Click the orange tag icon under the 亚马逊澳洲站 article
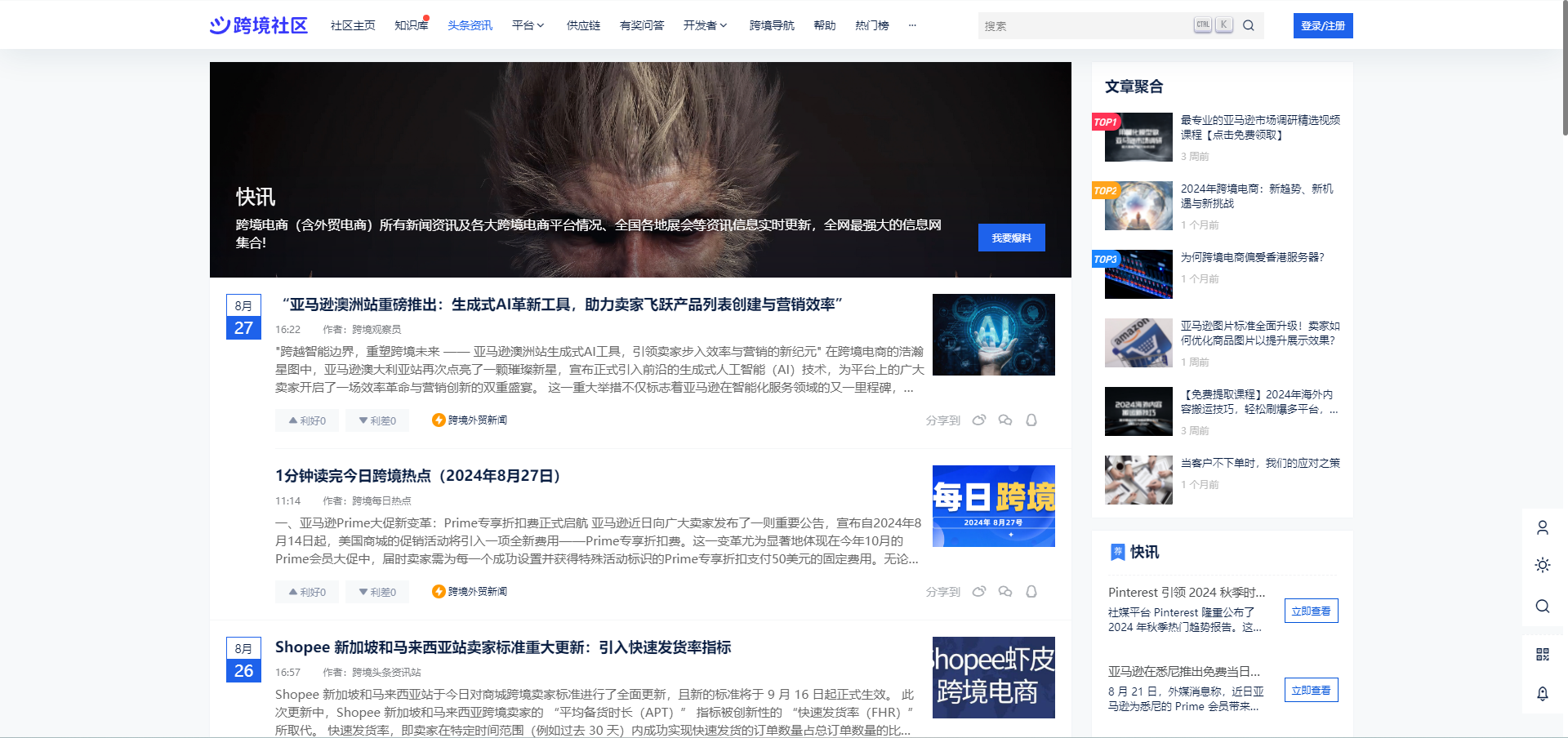 (x=439, y=420)
